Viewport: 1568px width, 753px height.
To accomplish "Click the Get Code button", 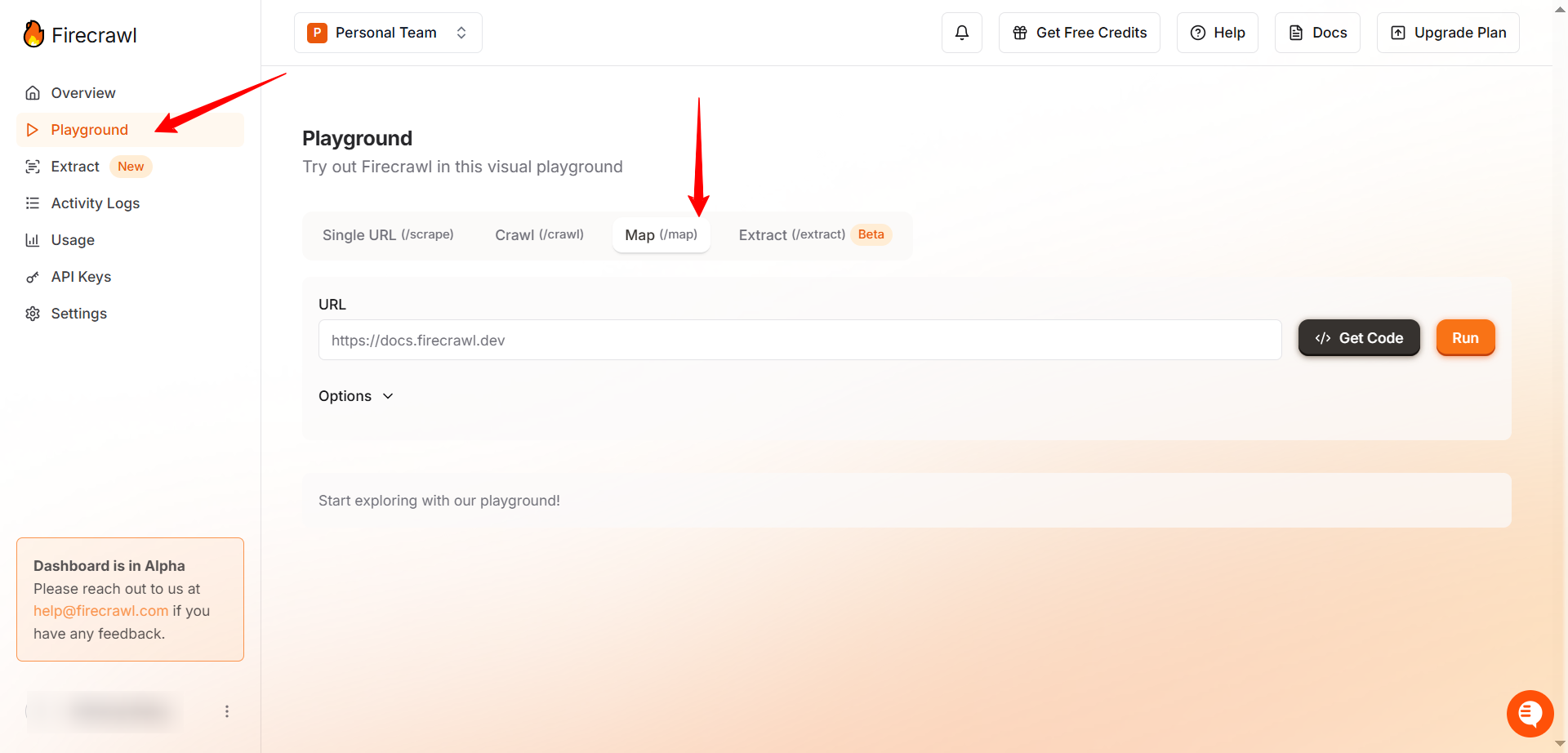I will (x=1359, y=338).
